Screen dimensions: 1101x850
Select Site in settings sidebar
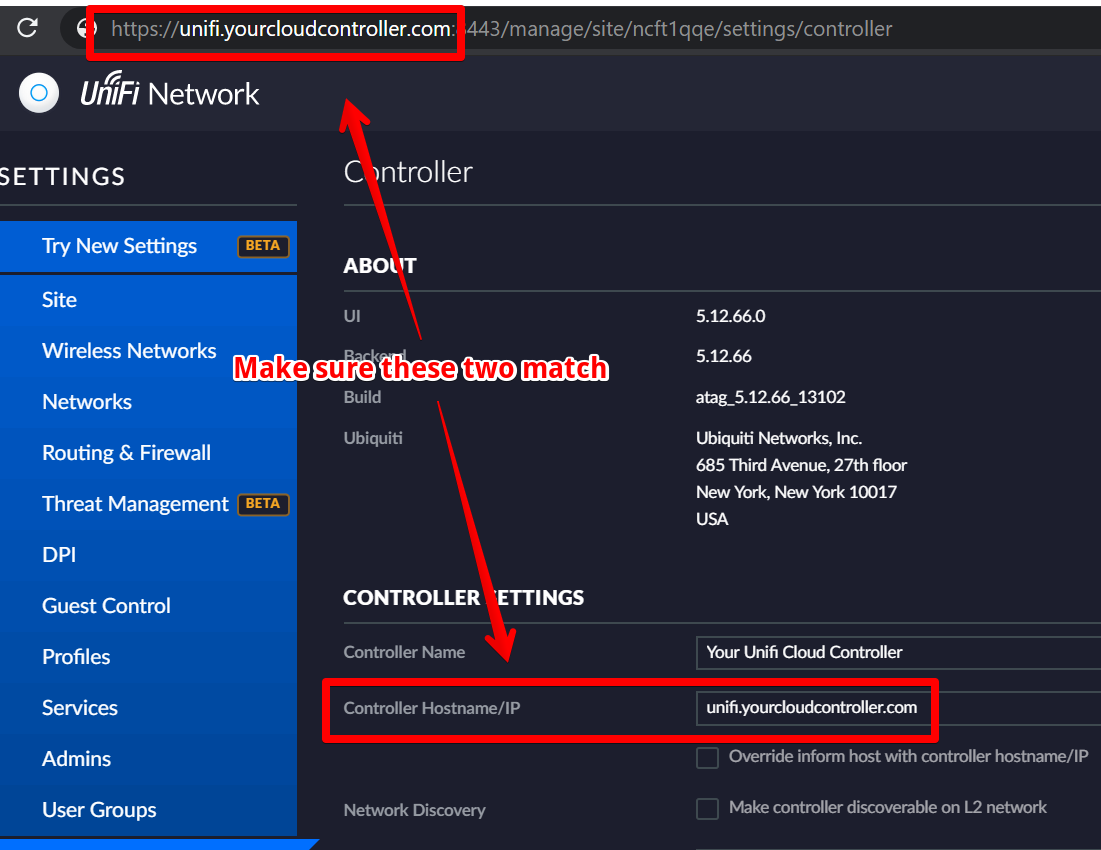(59, 300)
